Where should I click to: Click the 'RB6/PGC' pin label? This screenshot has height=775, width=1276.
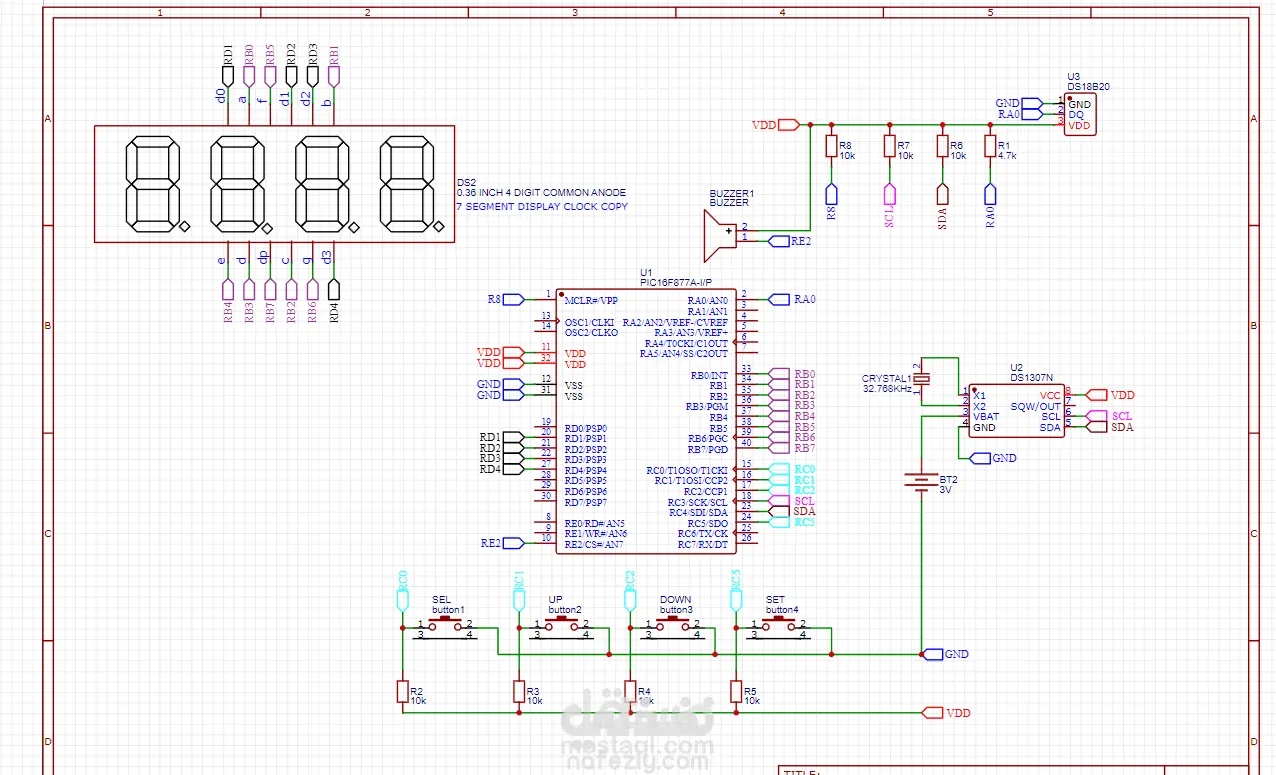707,438
